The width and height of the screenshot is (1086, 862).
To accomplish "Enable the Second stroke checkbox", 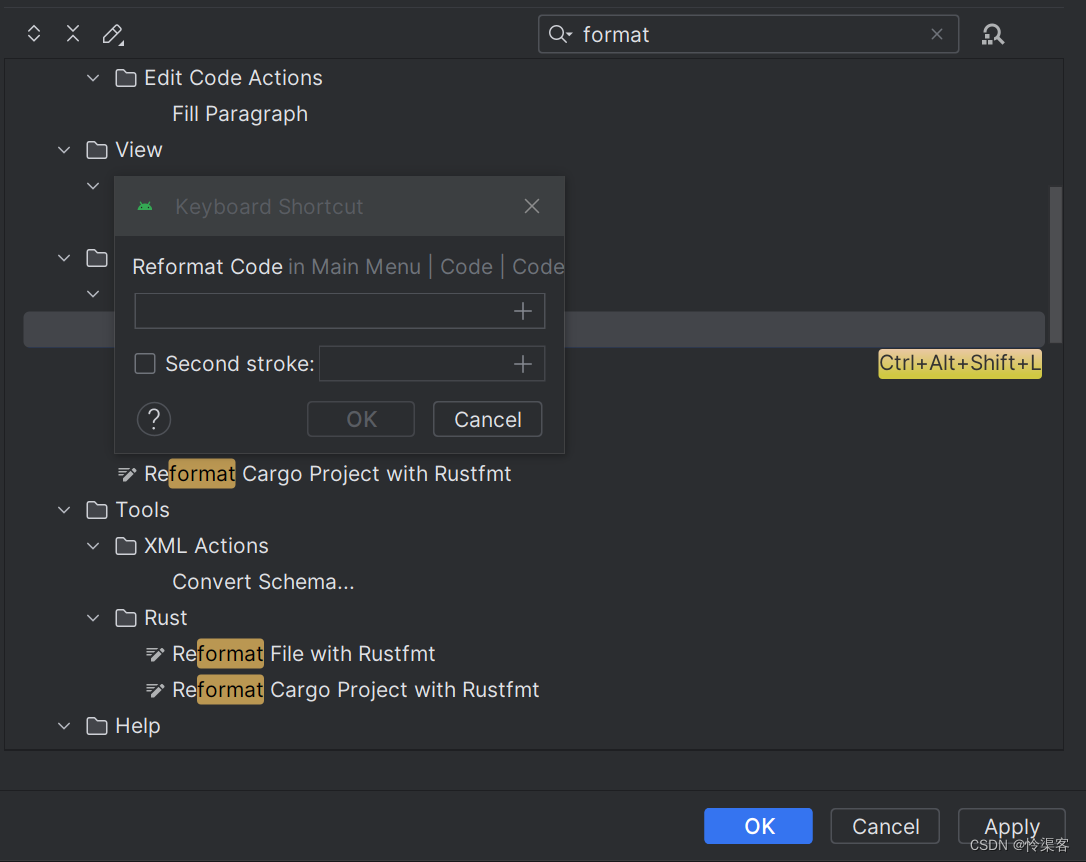I will 144,363.
